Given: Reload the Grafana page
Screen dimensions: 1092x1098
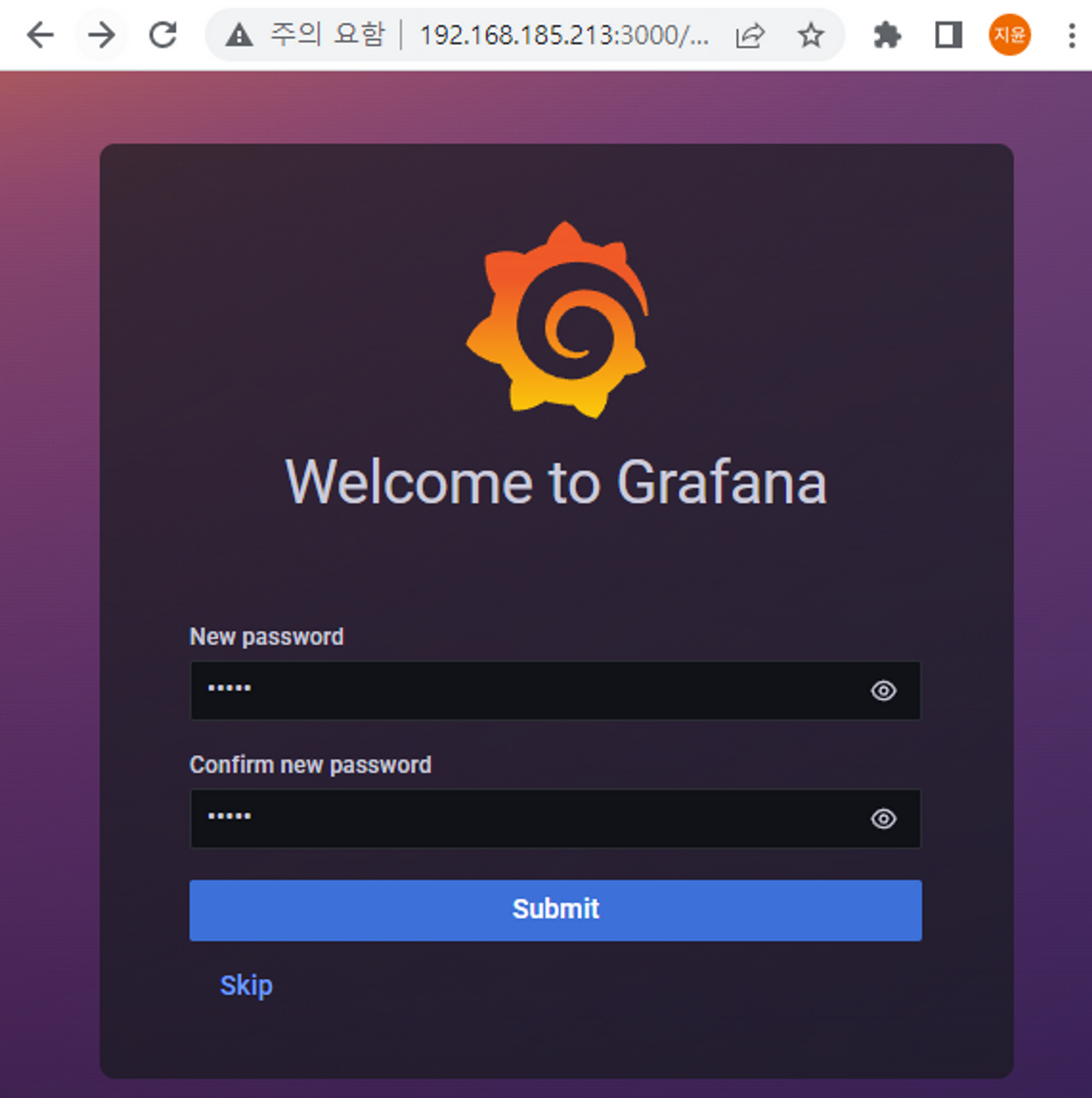Looking at the screenshot, I should (163, 35).
